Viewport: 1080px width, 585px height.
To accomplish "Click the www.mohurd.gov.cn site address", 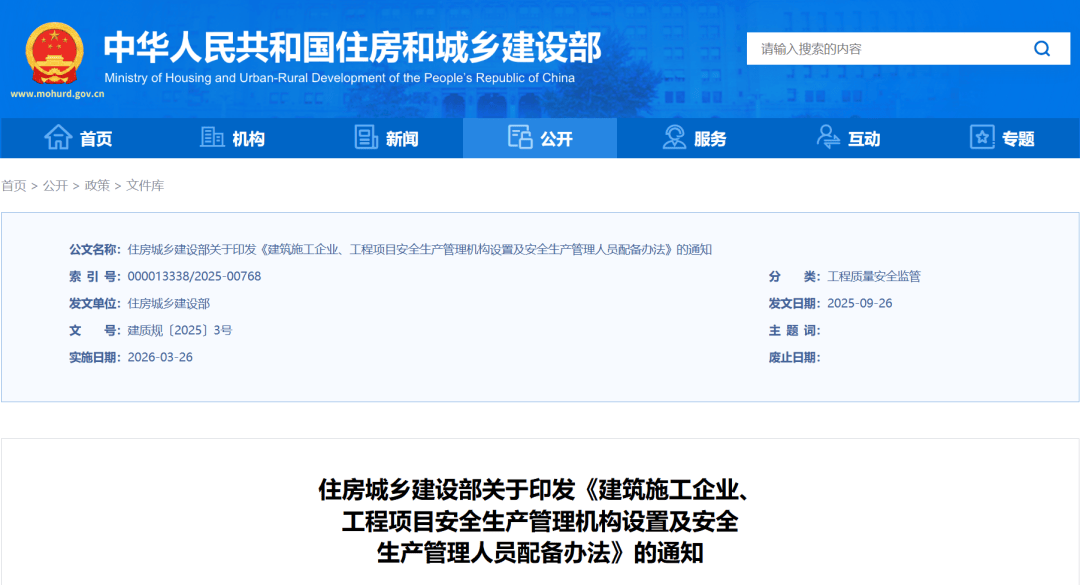I will pyautogui.click(x=57, y=94).
